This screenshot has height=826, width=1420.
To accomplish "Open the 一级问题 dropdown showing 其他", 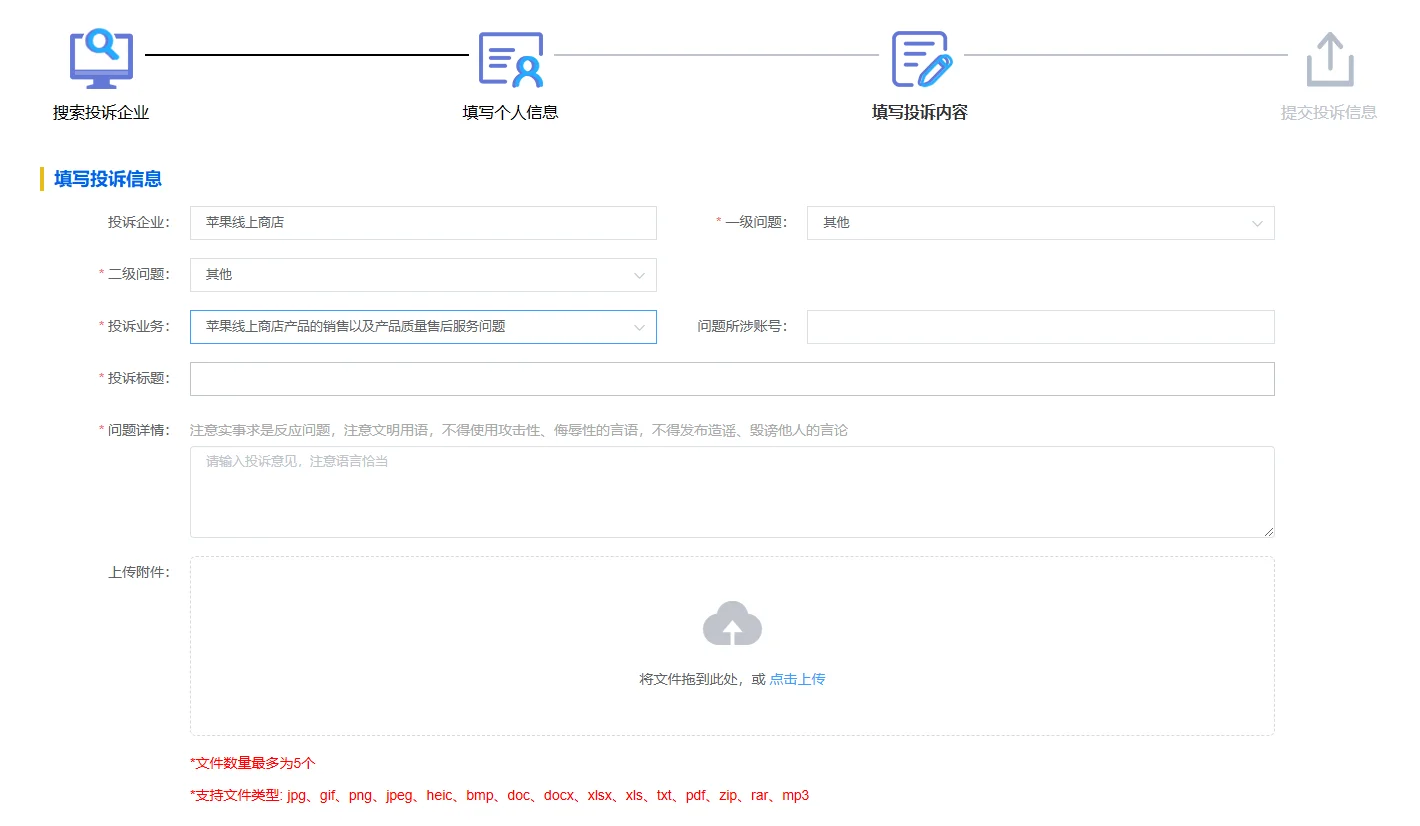I will pyautogui.click(x=1040, y=223).
